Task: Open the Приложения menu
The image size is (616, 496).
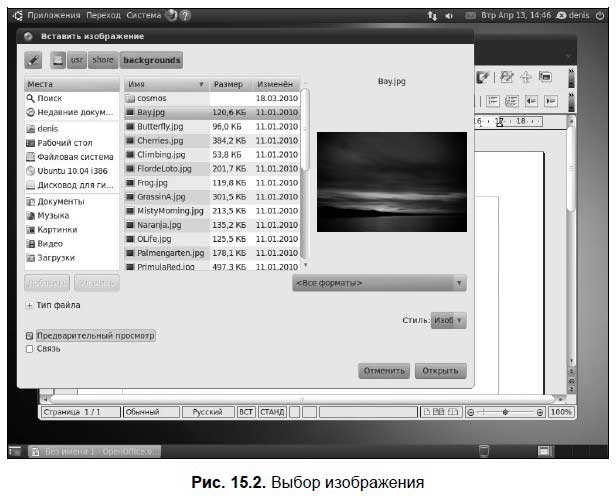Action: 53,15
